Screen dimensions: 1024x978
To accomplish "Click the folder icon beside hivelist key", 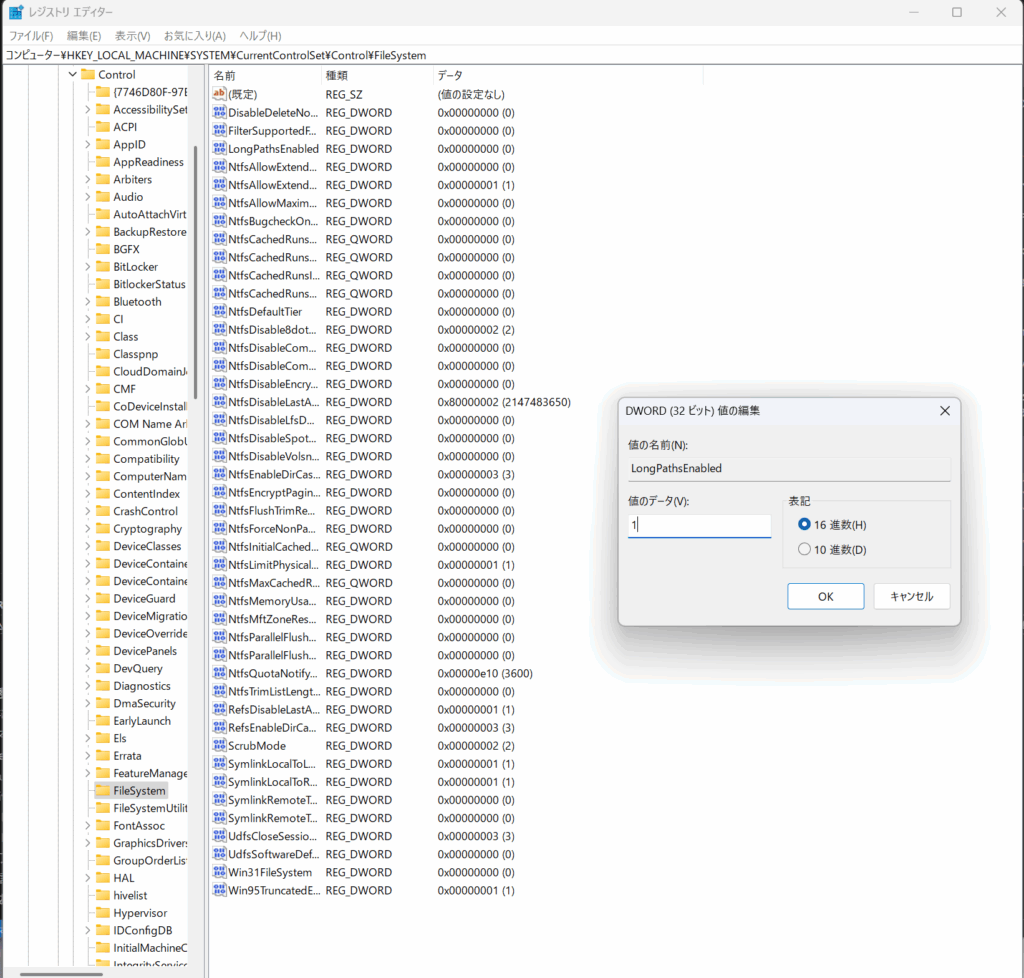I will pos(103,894).
